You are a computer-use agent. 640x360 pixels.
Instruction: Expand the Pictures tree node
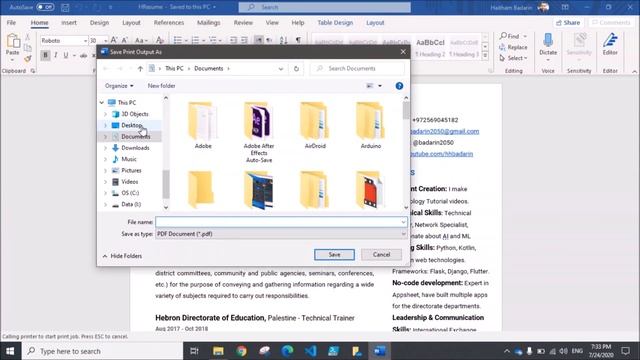click(106, 171)
